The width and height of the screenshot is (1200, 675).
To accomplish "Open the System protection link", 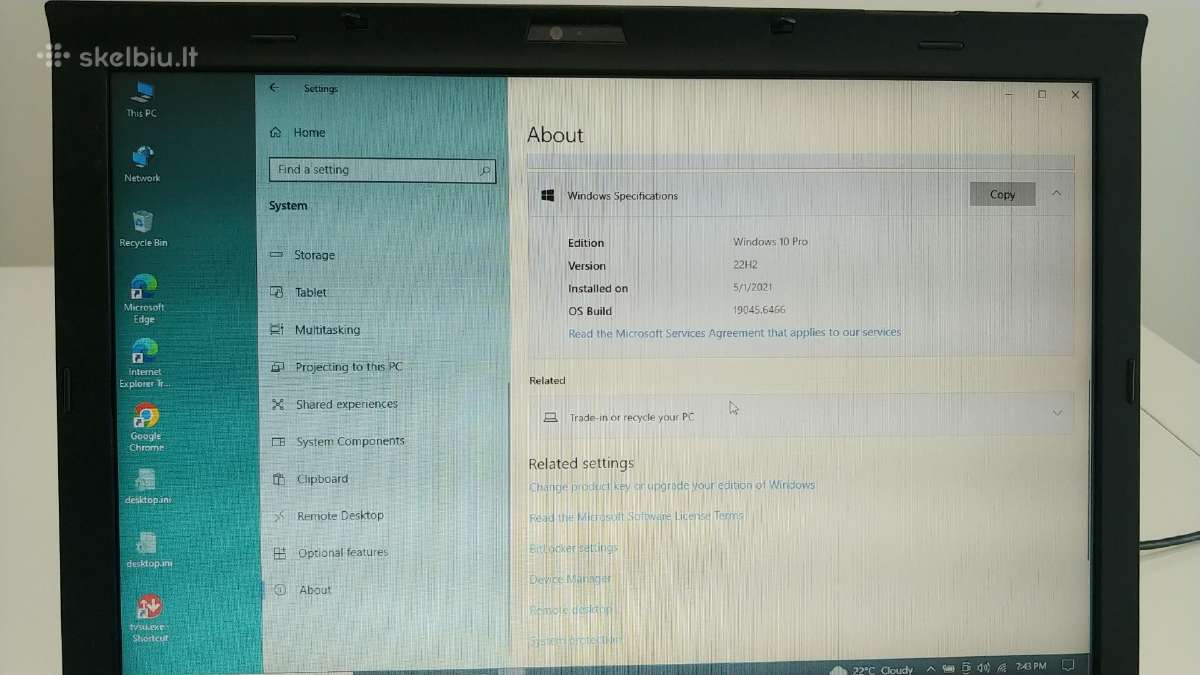I will (x=575, y=640).
